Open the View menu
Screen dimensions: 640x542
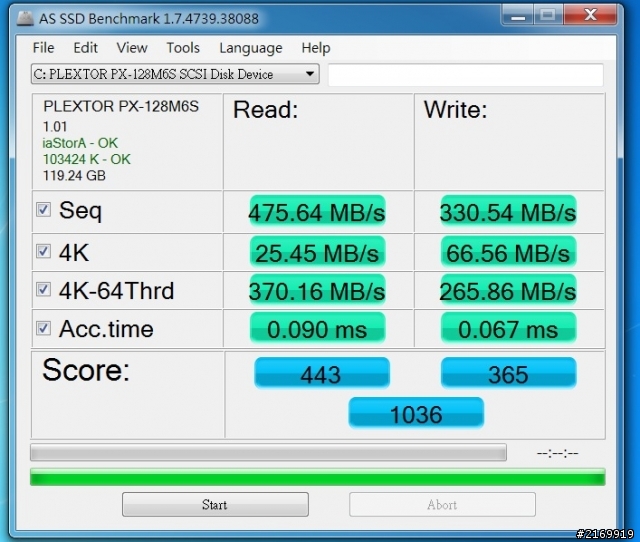[132, 48]
